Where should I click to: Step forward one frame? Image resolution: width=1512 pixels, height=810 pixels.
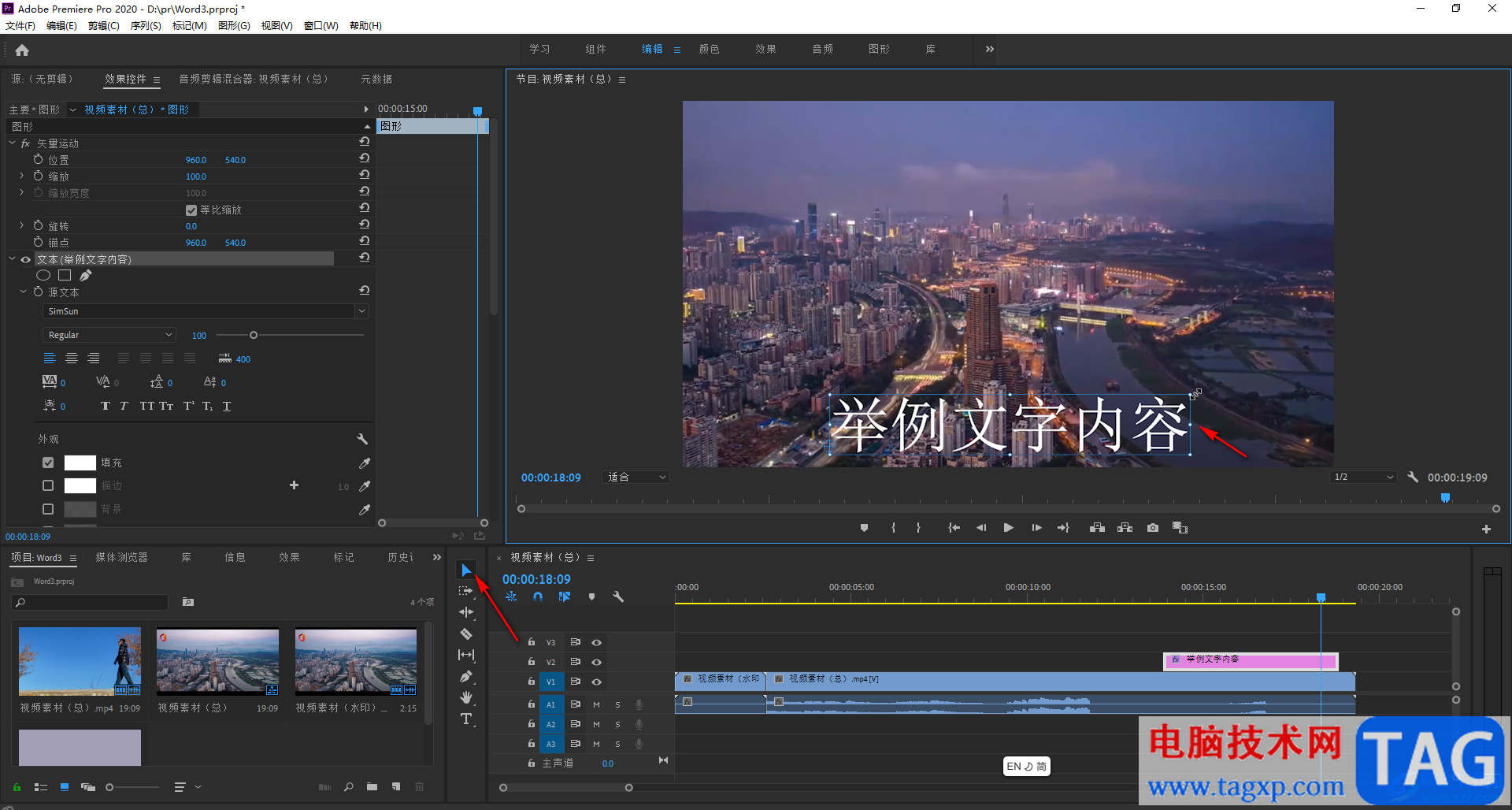click(x=1036, y=528)
